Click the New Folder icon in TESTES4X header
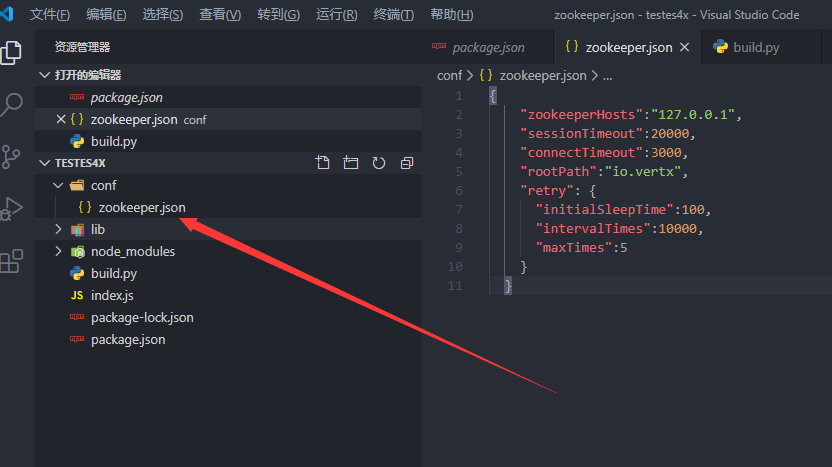The height and width of the screenshot is (467, 832). pyautogui.click(x=350, y=163)
